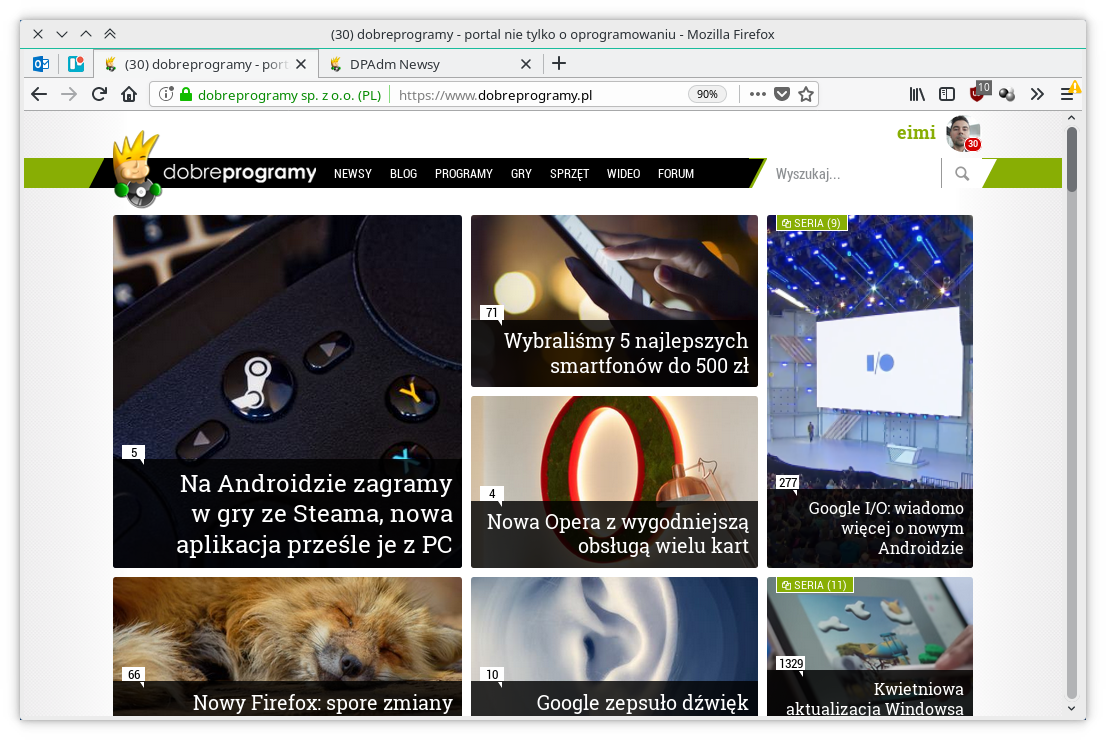Open comments badge showing 71
Viewport: 1106px width, 740px height.
(492, 313)
